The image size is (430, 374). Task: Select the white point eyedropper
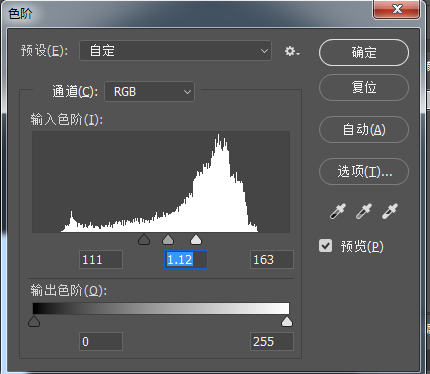pyautogui.click(x=390, y=211)
